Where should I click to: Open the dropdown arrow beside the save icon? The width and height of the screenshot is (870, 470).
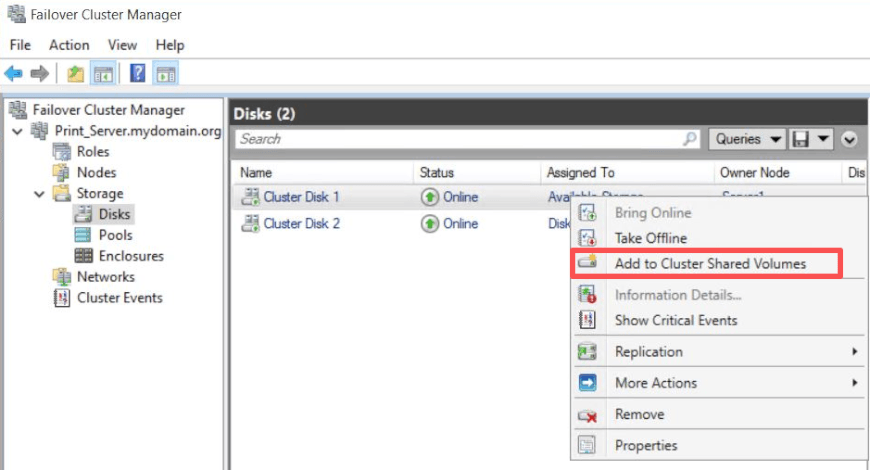click(x=823, y=139)
